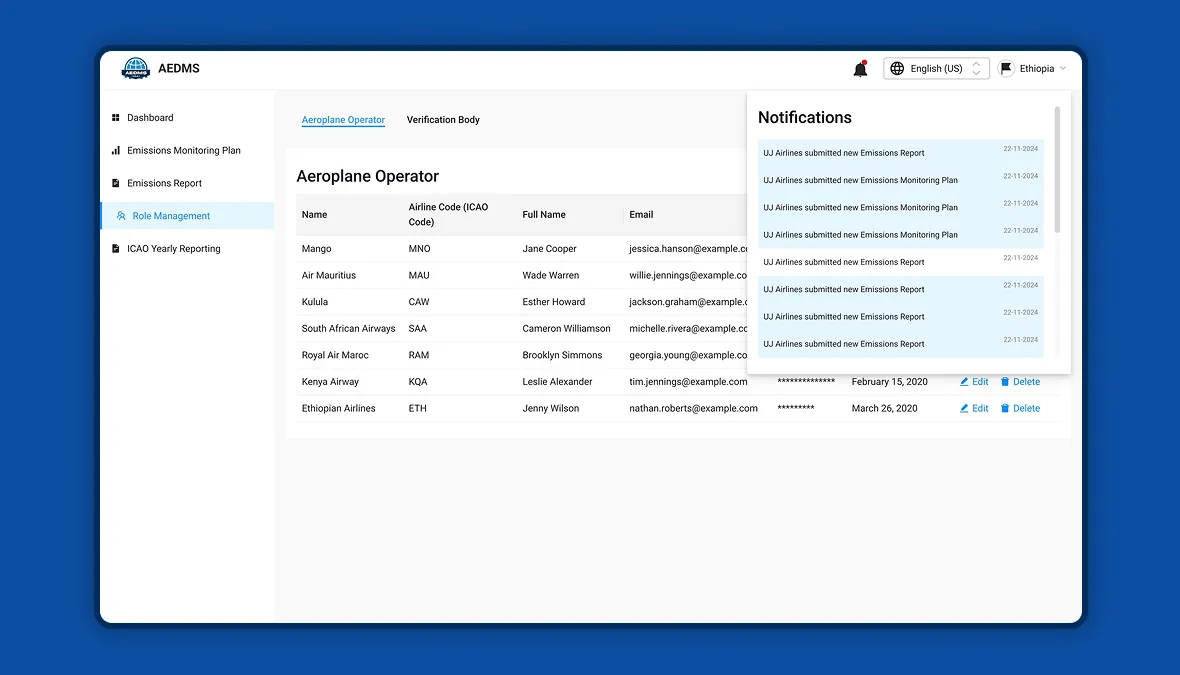Click the Cameron Williamson full name
Image resolution: width=1180 pixels, height=675 pixels.
(567, 328)
